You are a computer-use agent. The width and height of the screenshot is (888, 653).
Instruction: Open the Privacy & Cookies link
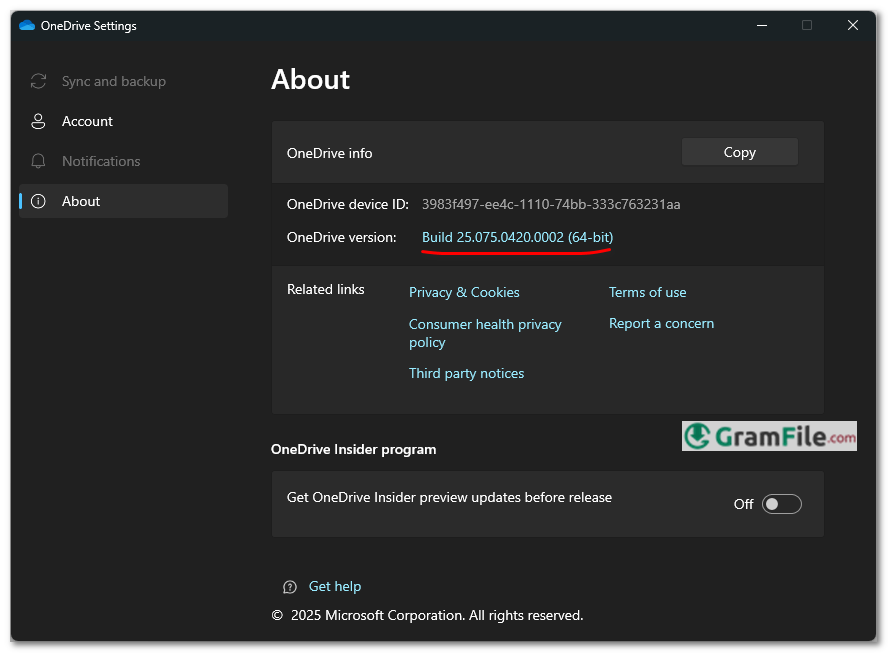click(x=464, y=292)
